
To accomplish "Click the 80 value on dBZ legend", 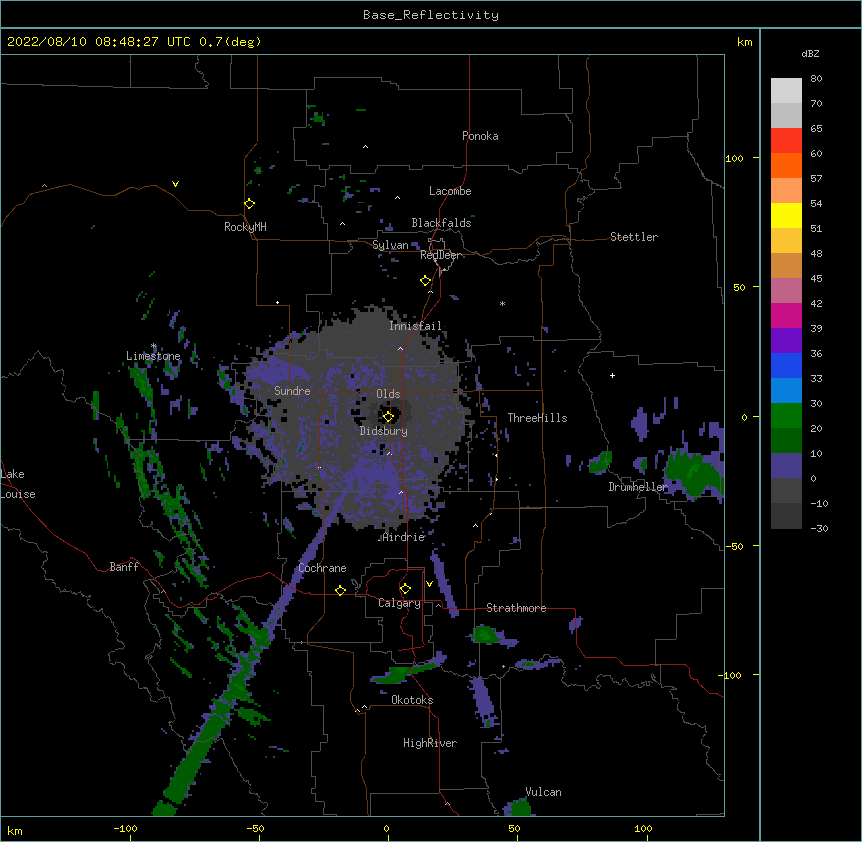I will (816, 79).
